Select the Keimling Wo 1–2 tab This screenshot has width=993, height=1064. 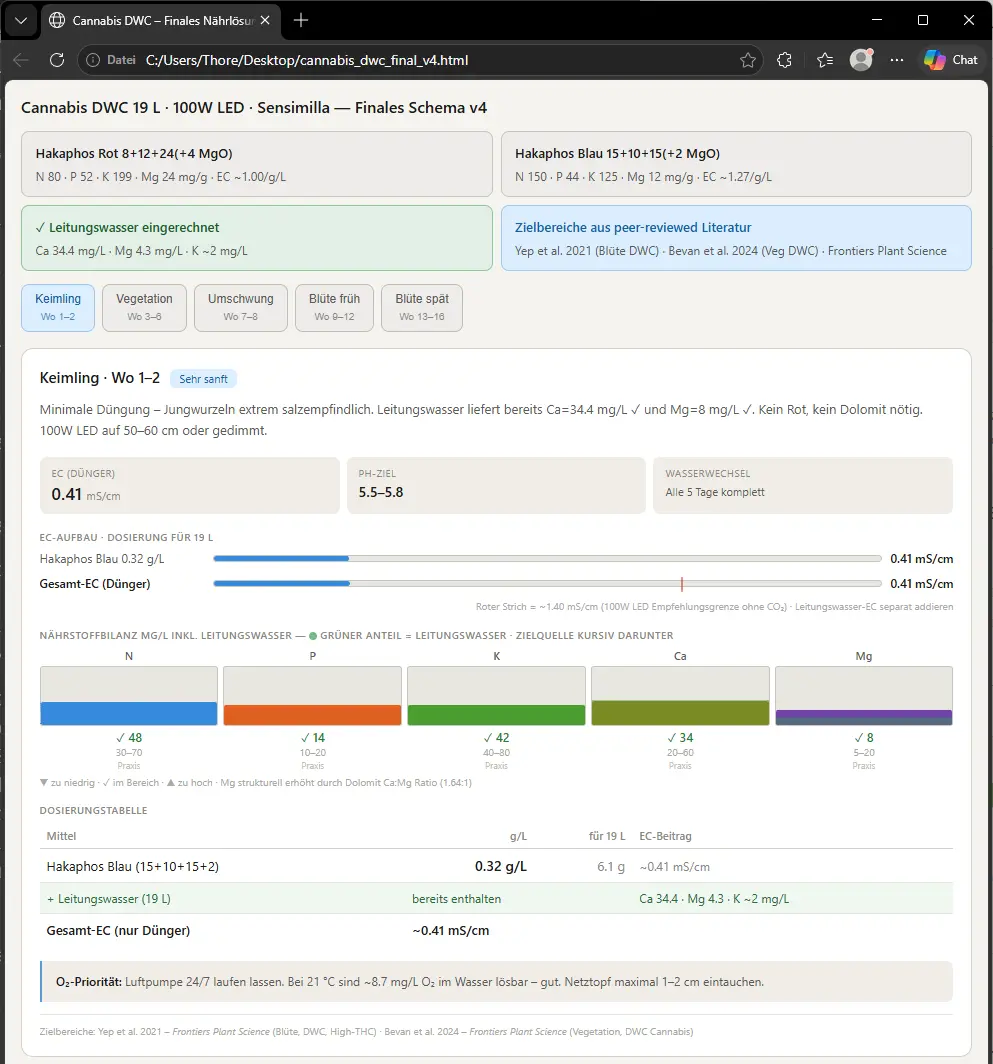coord(58,307)
